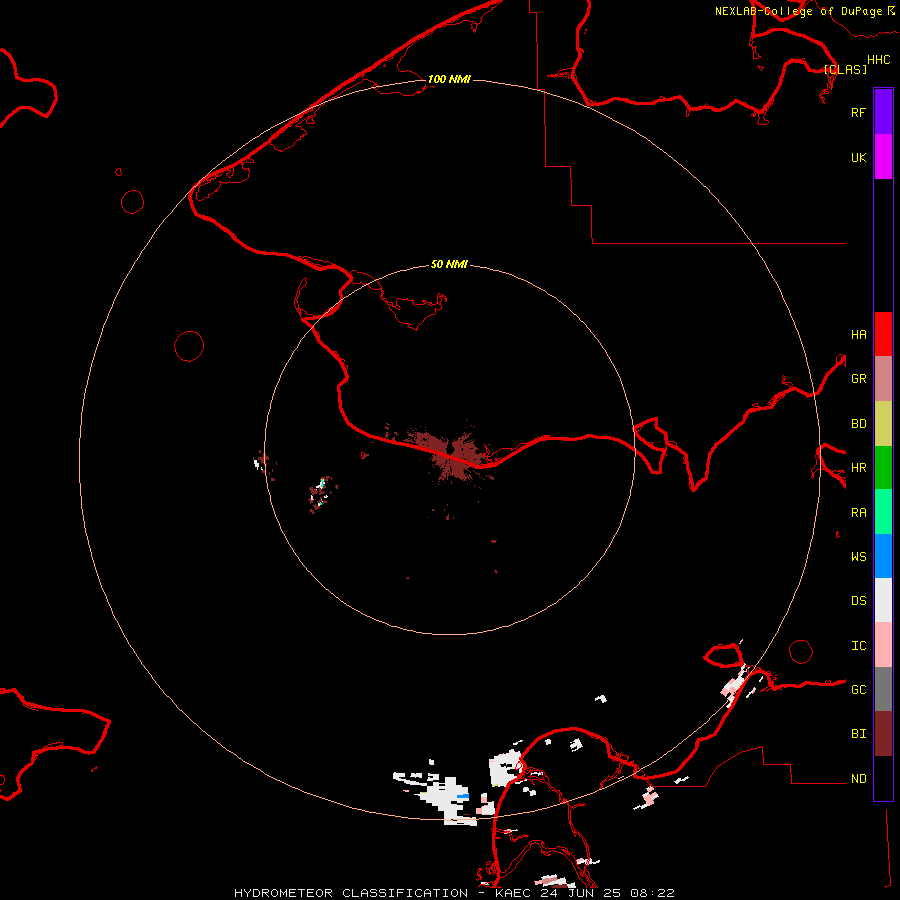Click the RF legend label
Image resolution: width=900 pixels, height=900 pixels.
click(858, 112)
